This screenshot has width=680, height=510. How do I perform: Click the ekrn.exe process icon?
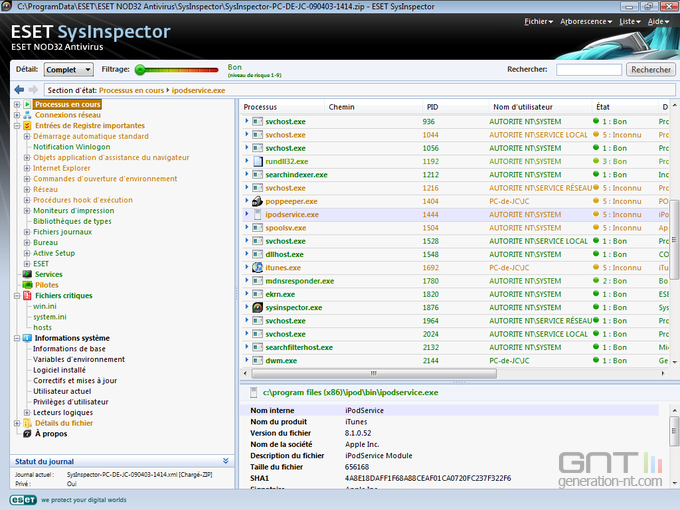click(258, 294)
